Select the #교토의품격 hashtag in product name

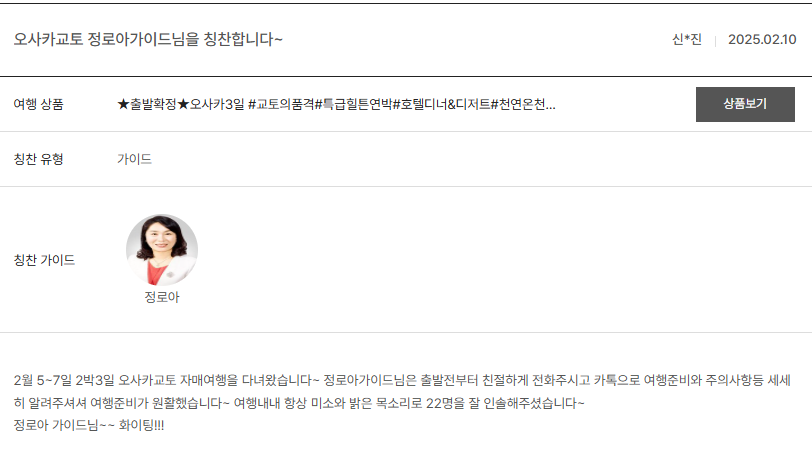tap(281, 104)
